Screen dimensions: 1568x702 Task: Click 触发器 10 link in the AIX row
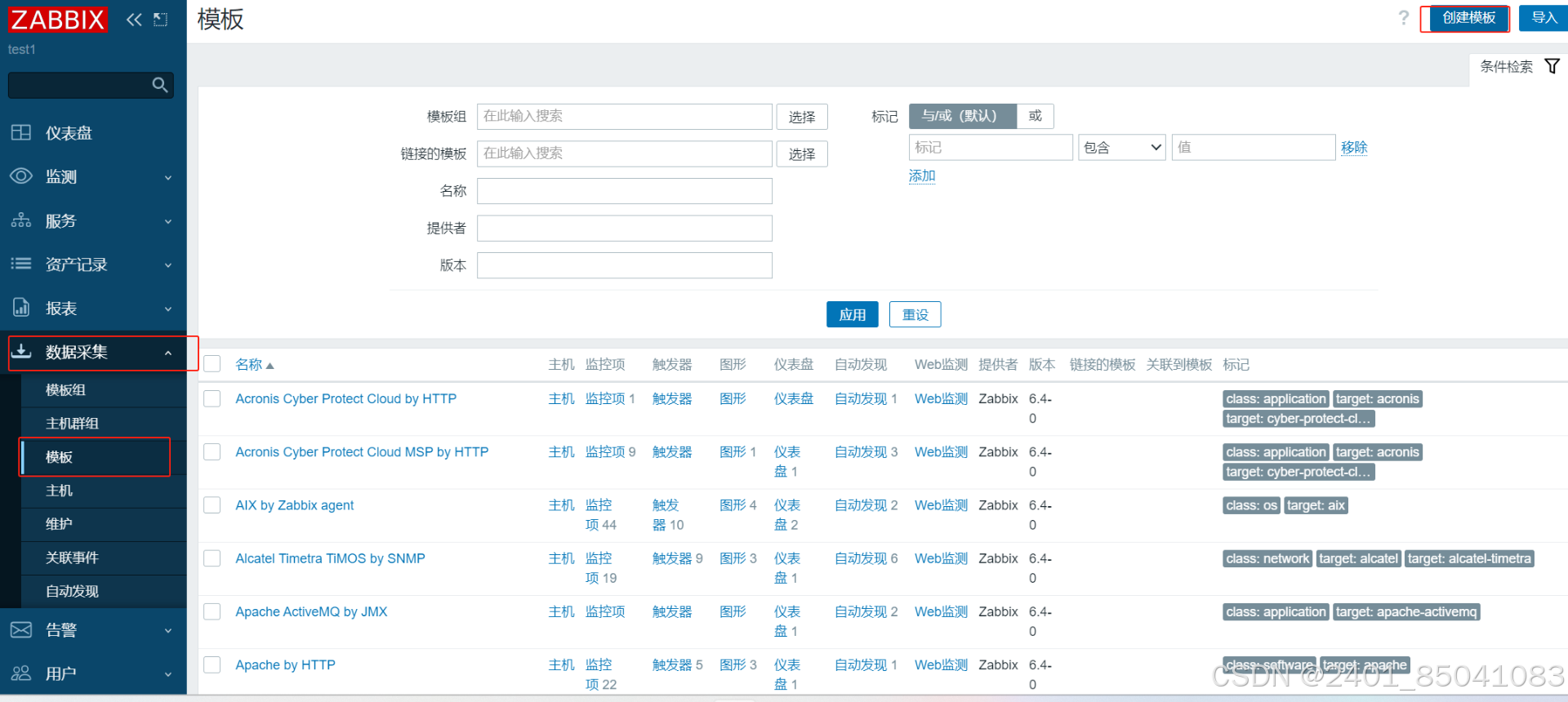(x=668, y=515)
